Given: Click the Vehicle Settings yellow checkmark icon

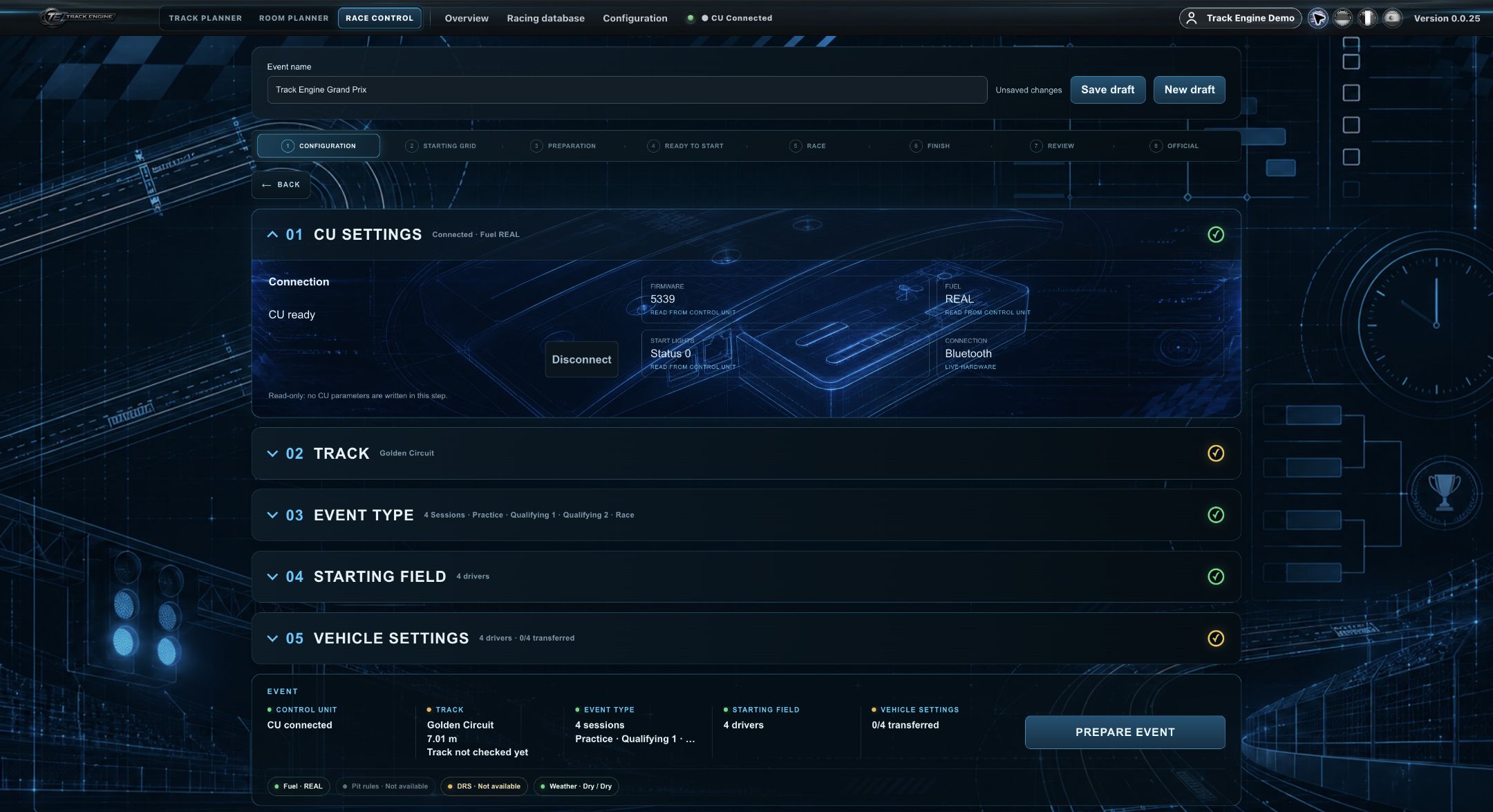Looking at the screenshot, I should (1215, 638).
